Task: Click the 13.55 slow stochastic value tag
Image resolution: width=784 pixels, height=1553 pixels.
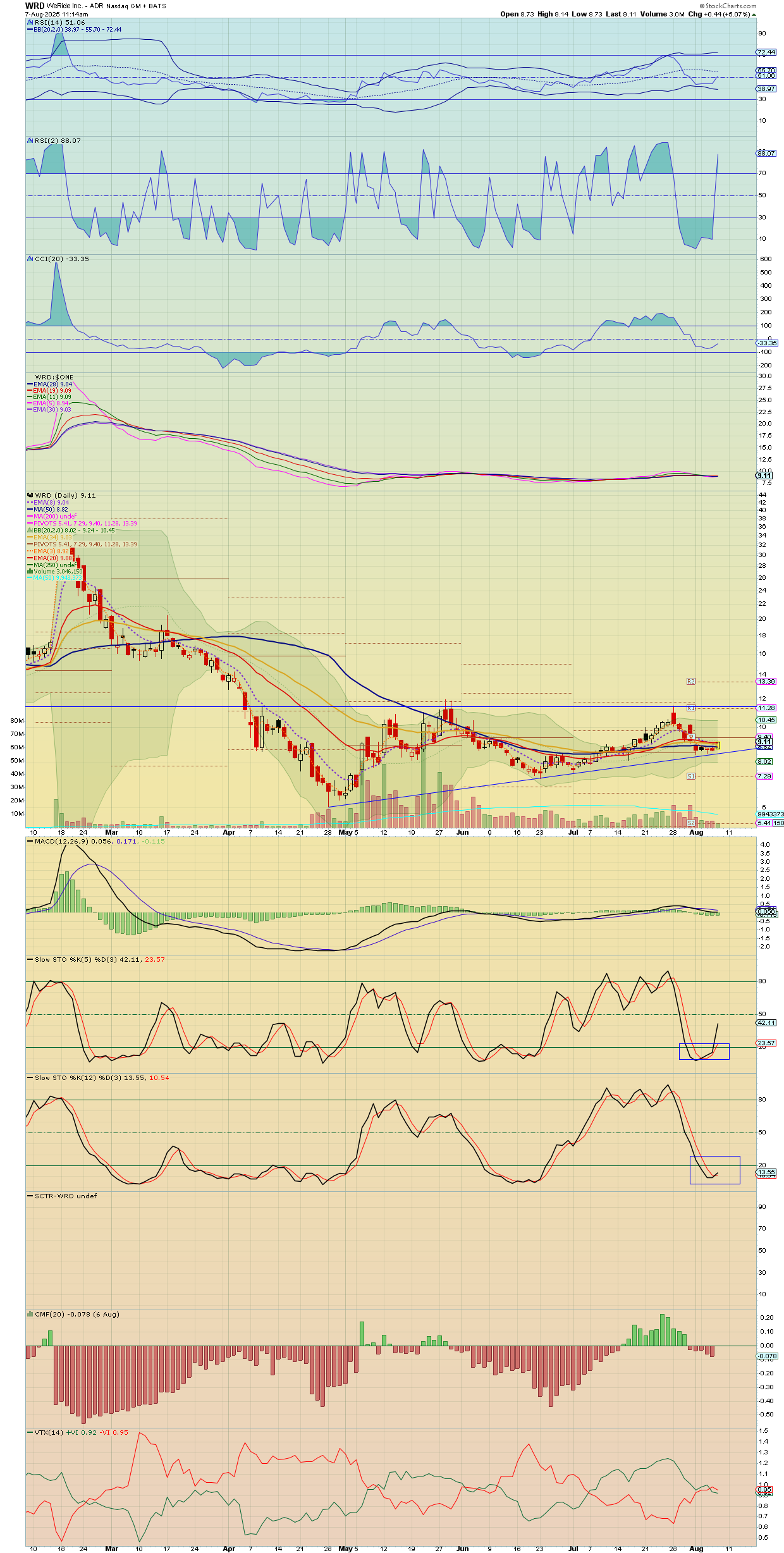Action: click(x=766, y=1172)
